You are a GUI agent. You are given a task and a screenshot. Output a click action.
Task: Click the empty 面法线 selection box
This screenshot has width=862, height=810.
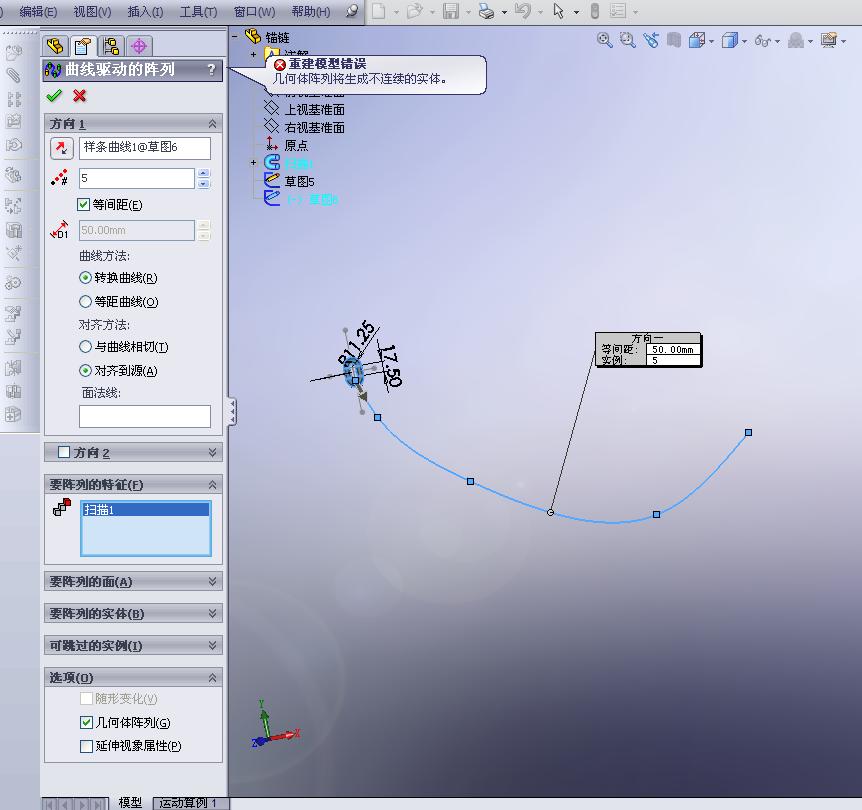click(145, 416)
